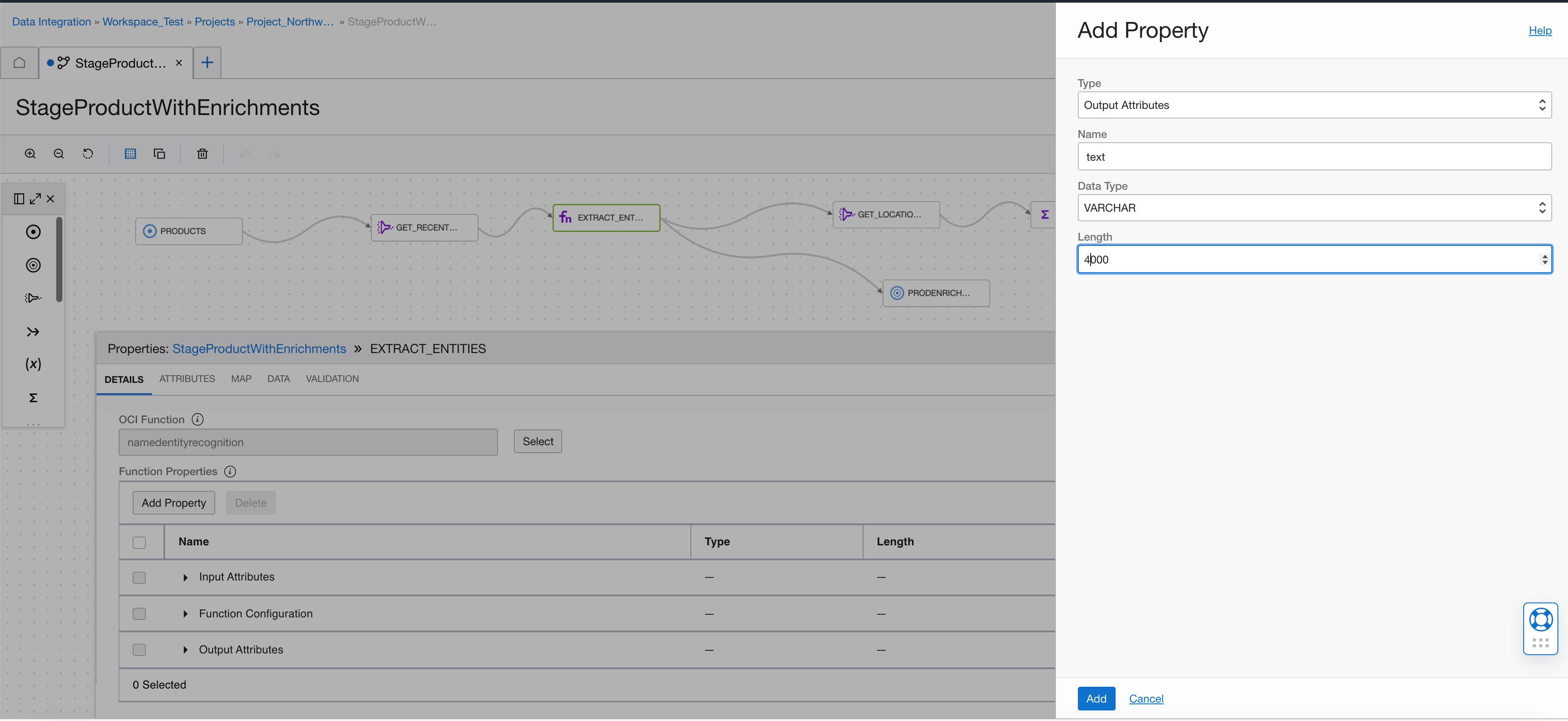1568x721 pixels.
Task: Click the reset zoom icon
Action: pyautogui.click(x=88, y=154)
